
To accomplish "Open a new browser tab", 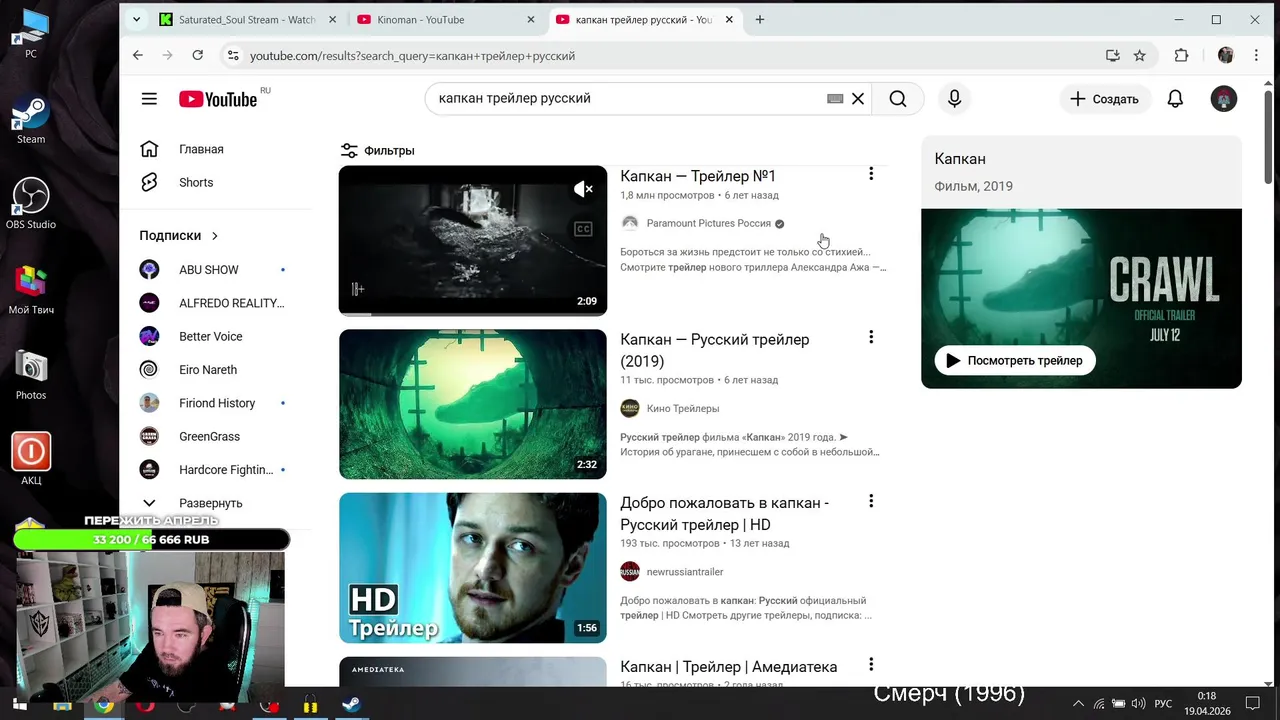I will 760,19.
